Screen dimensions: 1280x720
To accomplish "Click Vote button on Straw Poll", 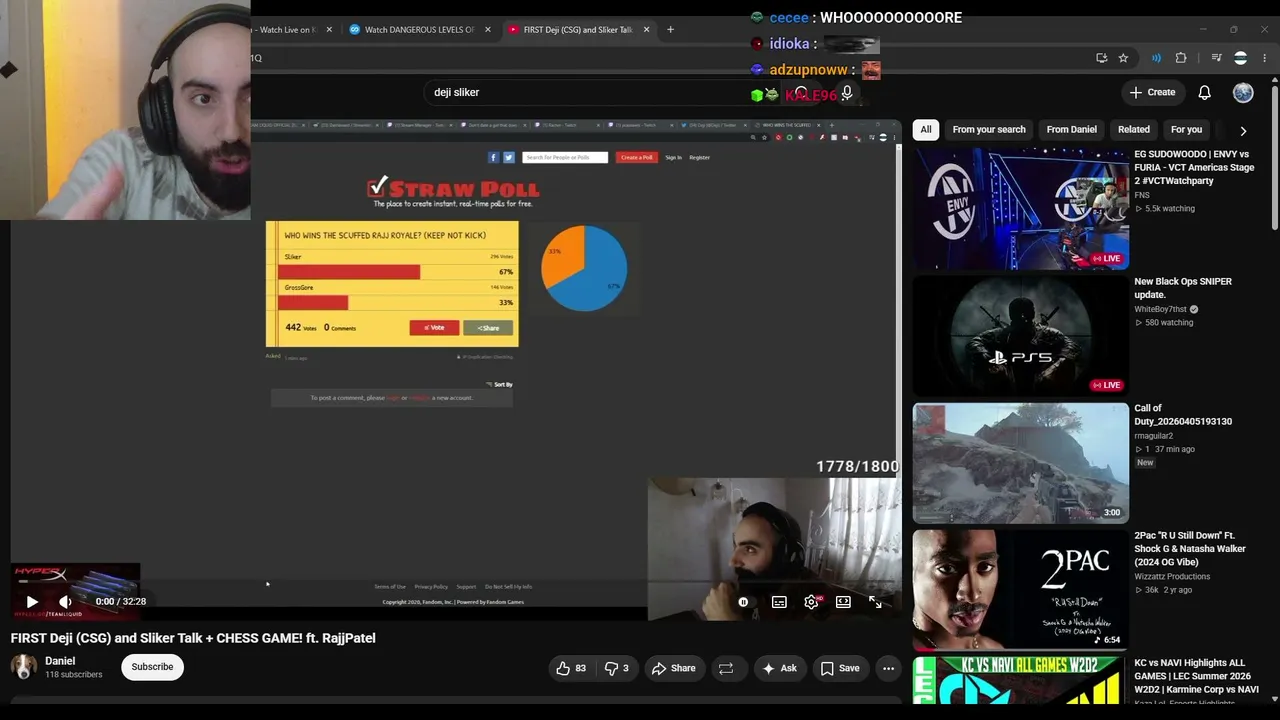I will 434,327.
